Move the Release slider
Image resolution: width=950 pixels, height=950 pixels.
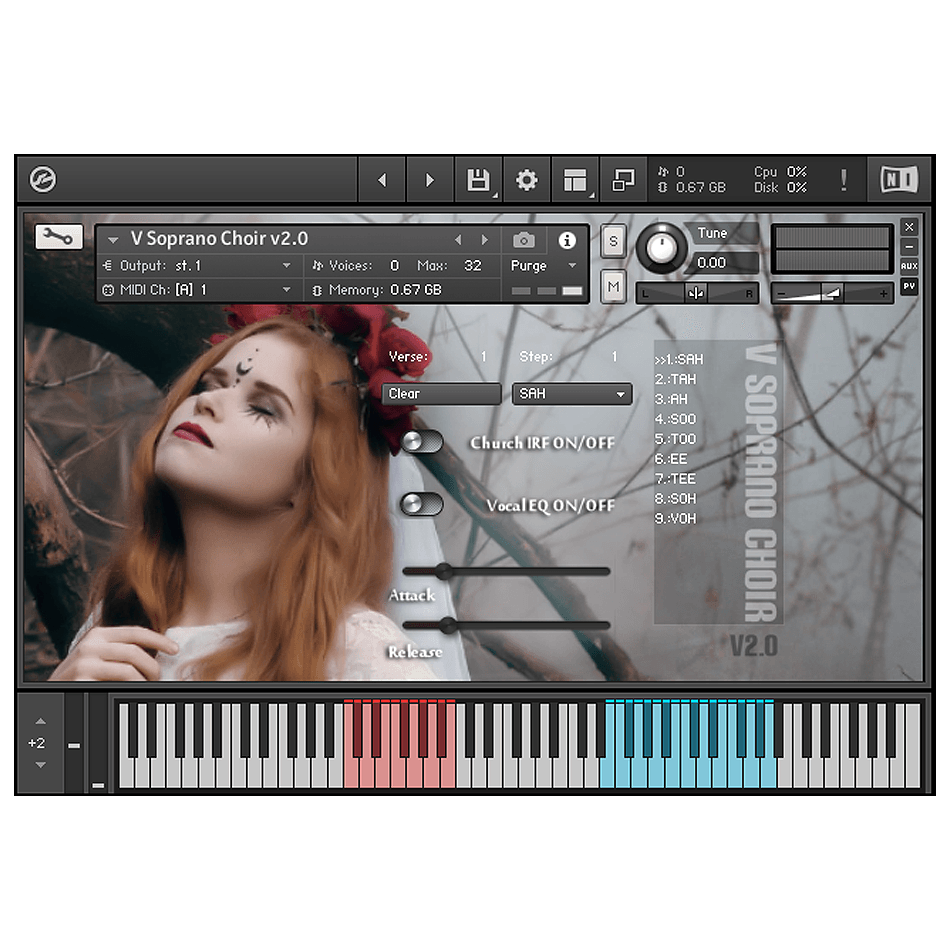[x=448, y=625]
